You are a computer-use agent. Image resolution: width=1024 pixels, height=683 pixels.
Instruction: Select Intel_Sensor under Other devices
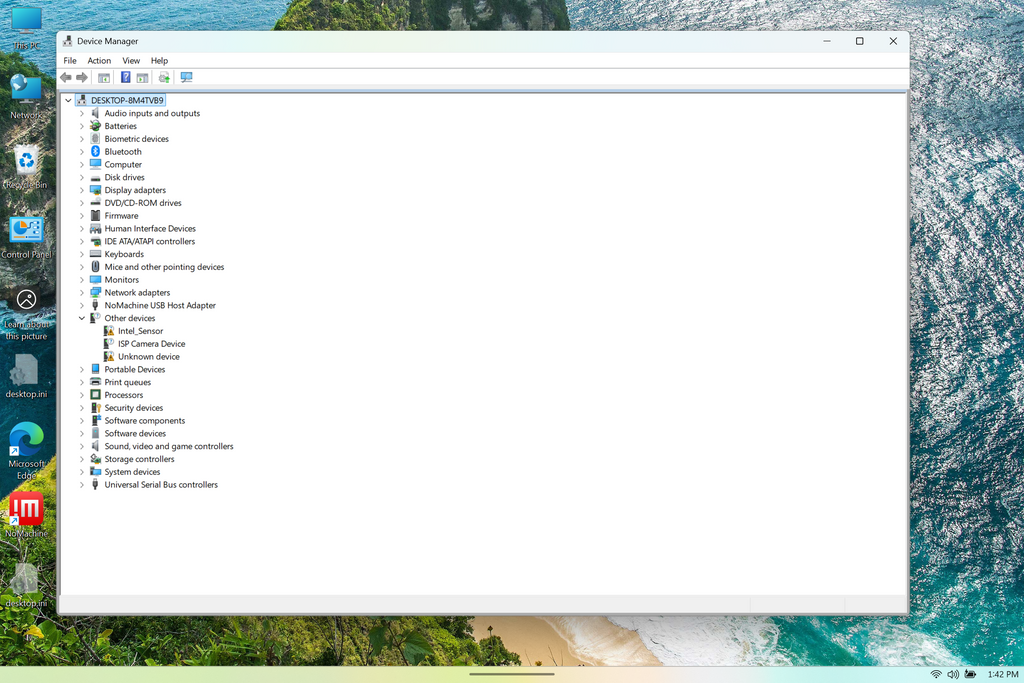[x=140, y=331]
